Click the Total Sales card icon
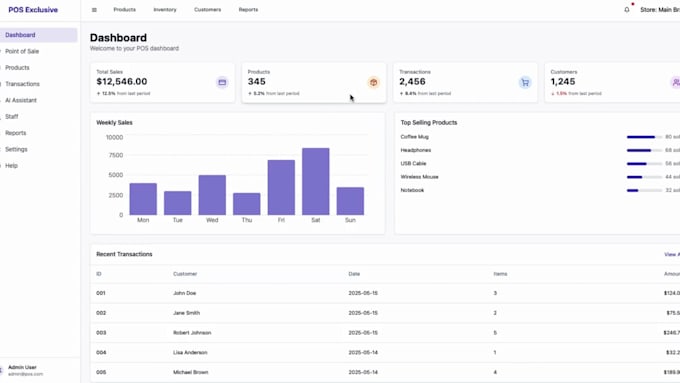Screen dimensions: 680x383 point(222,82)
